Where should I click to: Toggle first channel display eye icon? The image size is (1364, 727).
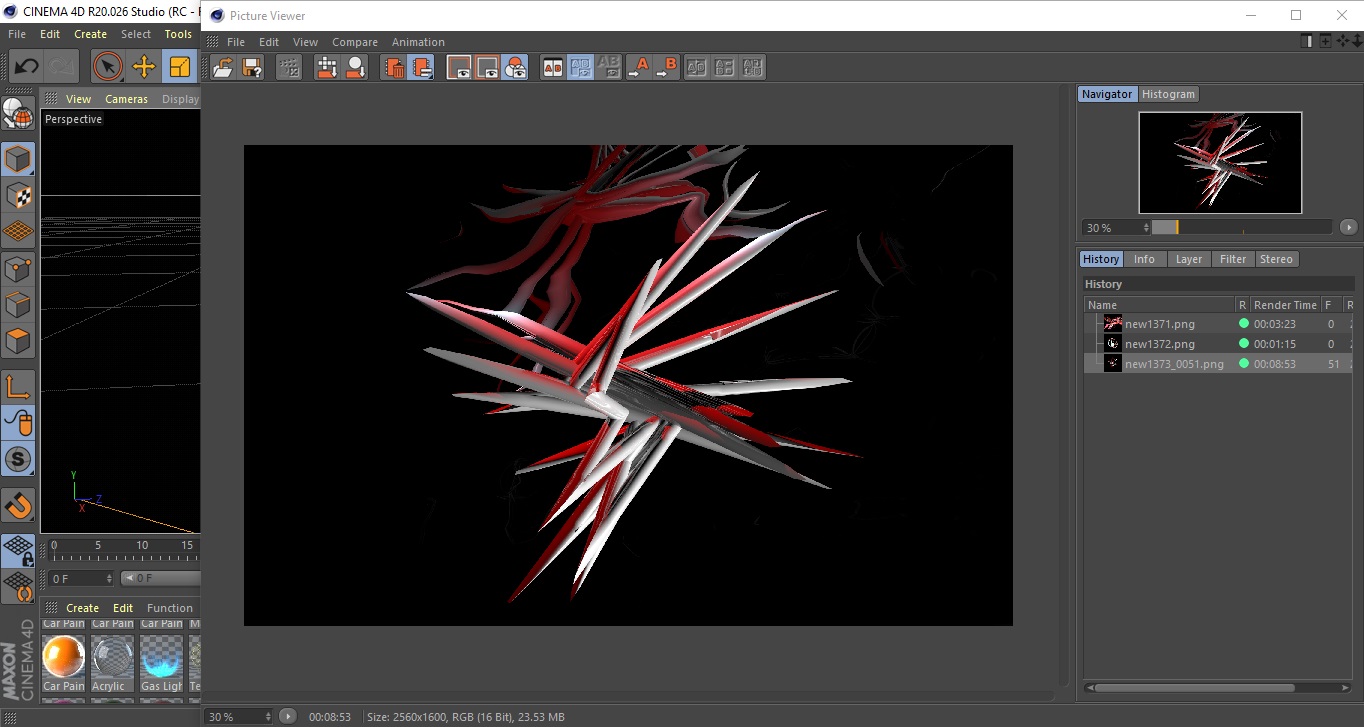pyautogui.click(x=459, y=67)
